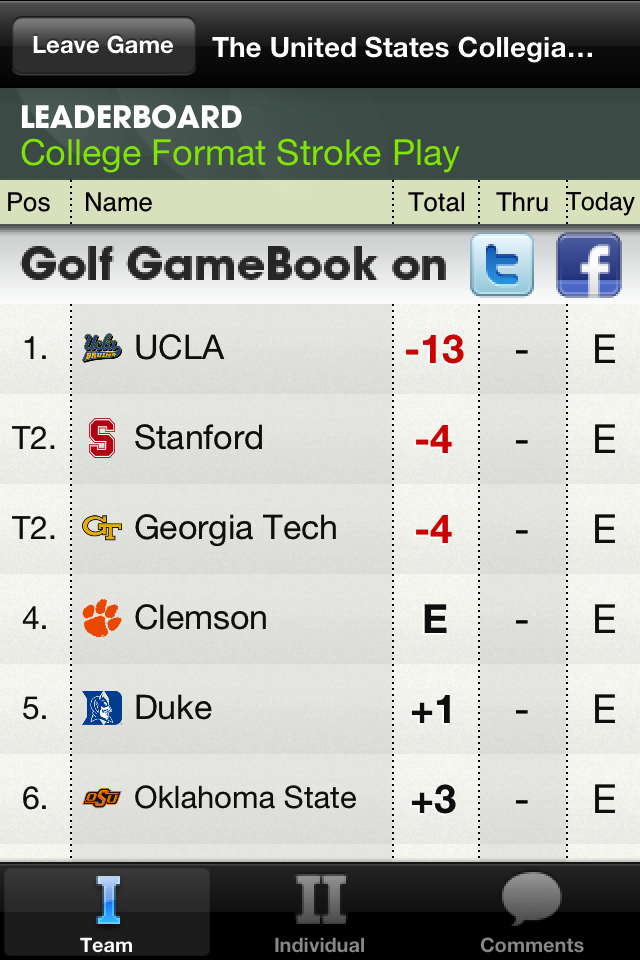Tap the Oklahoma State OSU logo
This screenshot has height=960, width=640.
coord(102,798)
